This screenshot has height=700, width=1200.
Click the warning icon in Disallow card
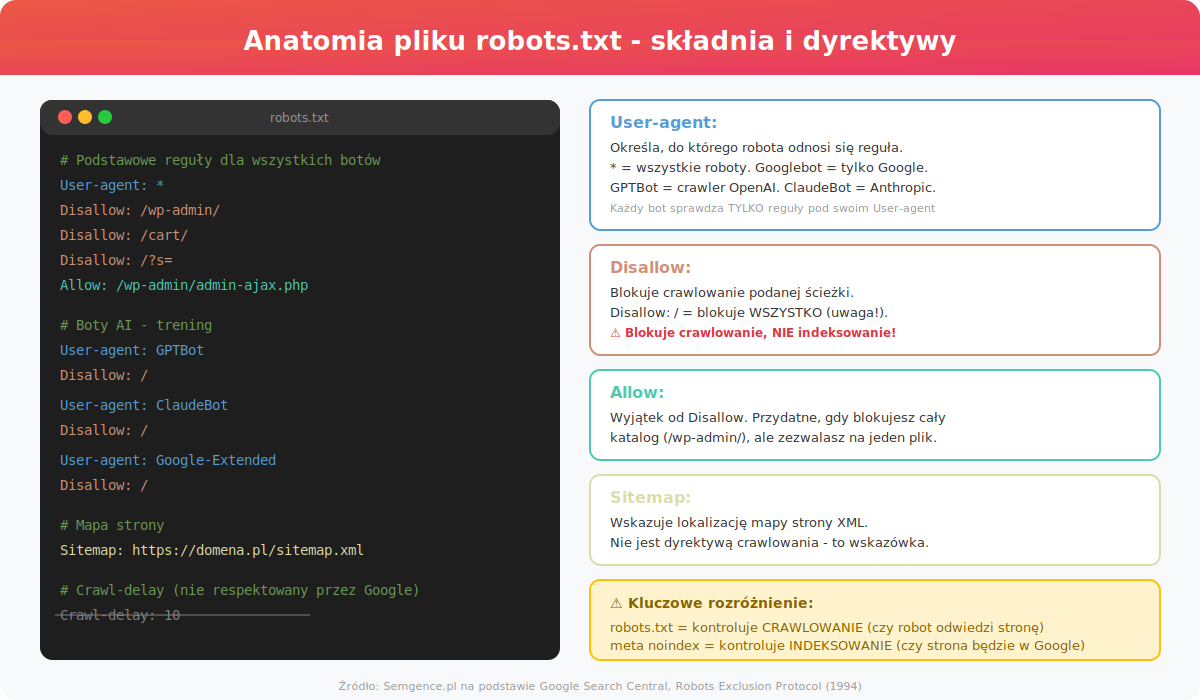coord(615,332)
